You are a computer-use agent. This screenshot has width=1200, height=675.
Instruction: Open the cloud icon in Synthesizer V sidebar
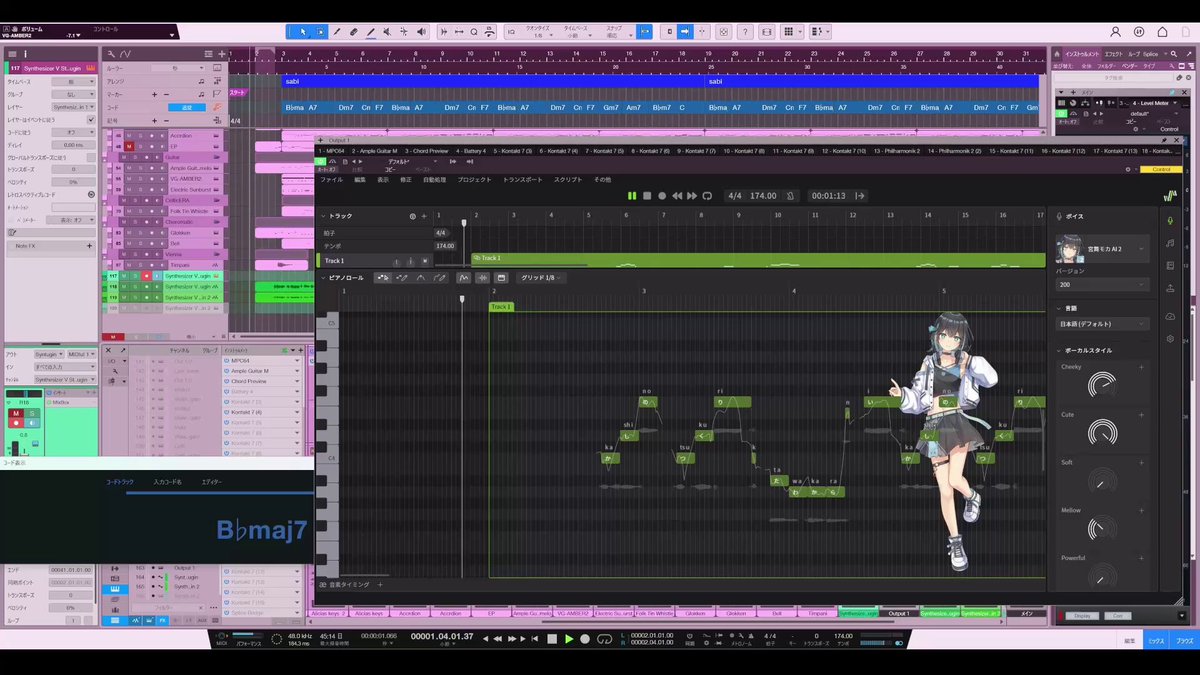[1170, 316]
